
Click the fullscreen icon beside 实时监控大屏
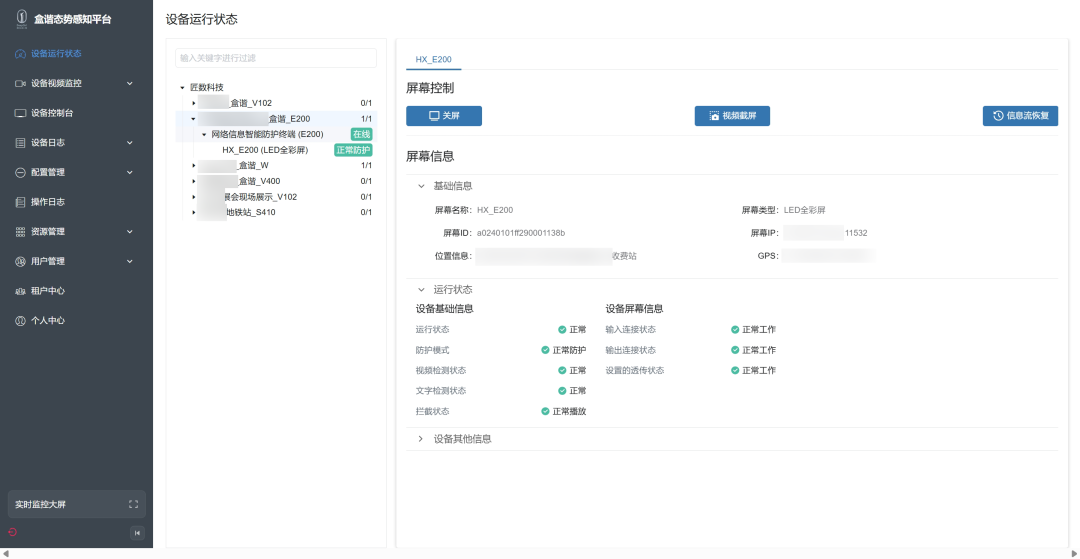click(x=134, y=504)
